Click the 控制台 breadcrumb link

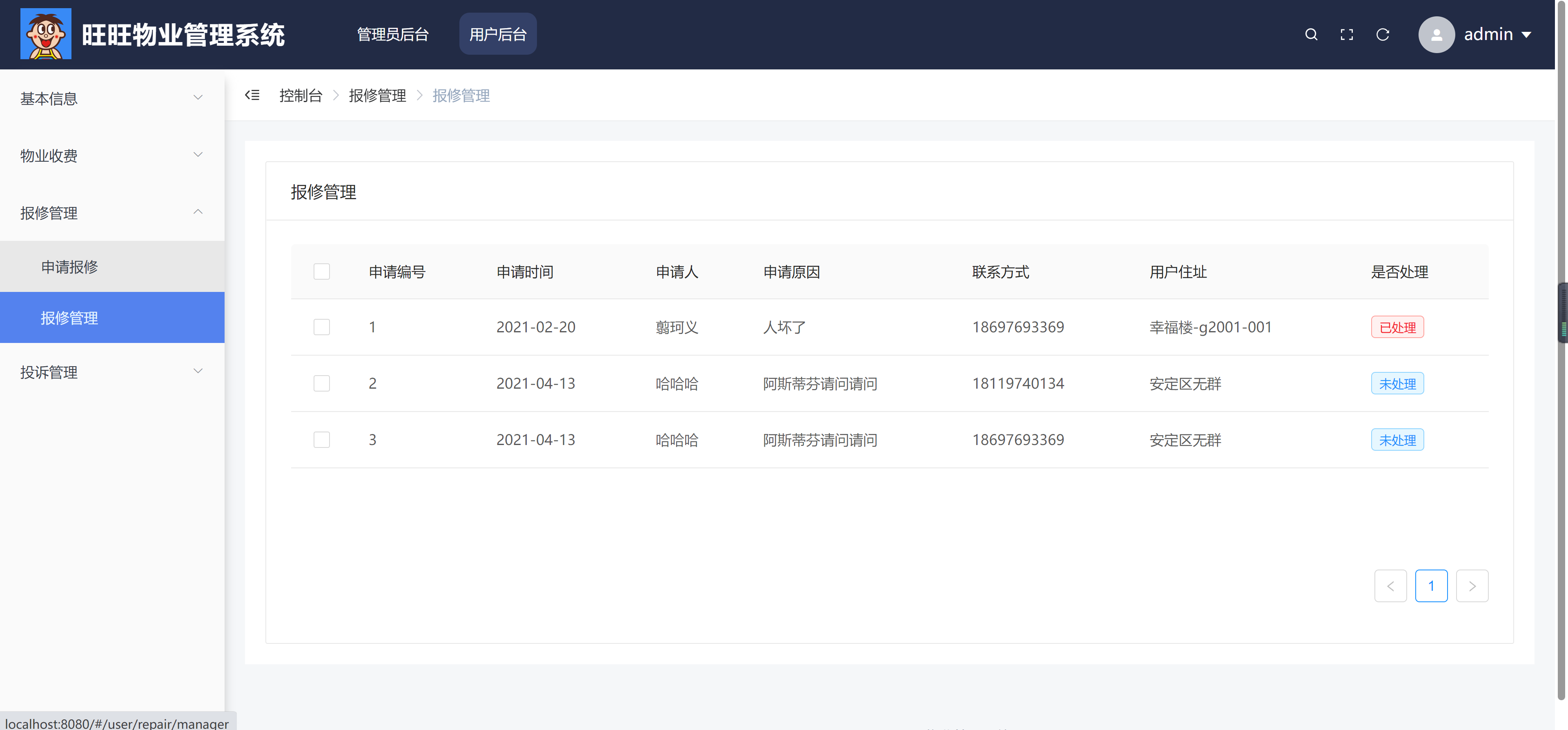tap(301, 96)
